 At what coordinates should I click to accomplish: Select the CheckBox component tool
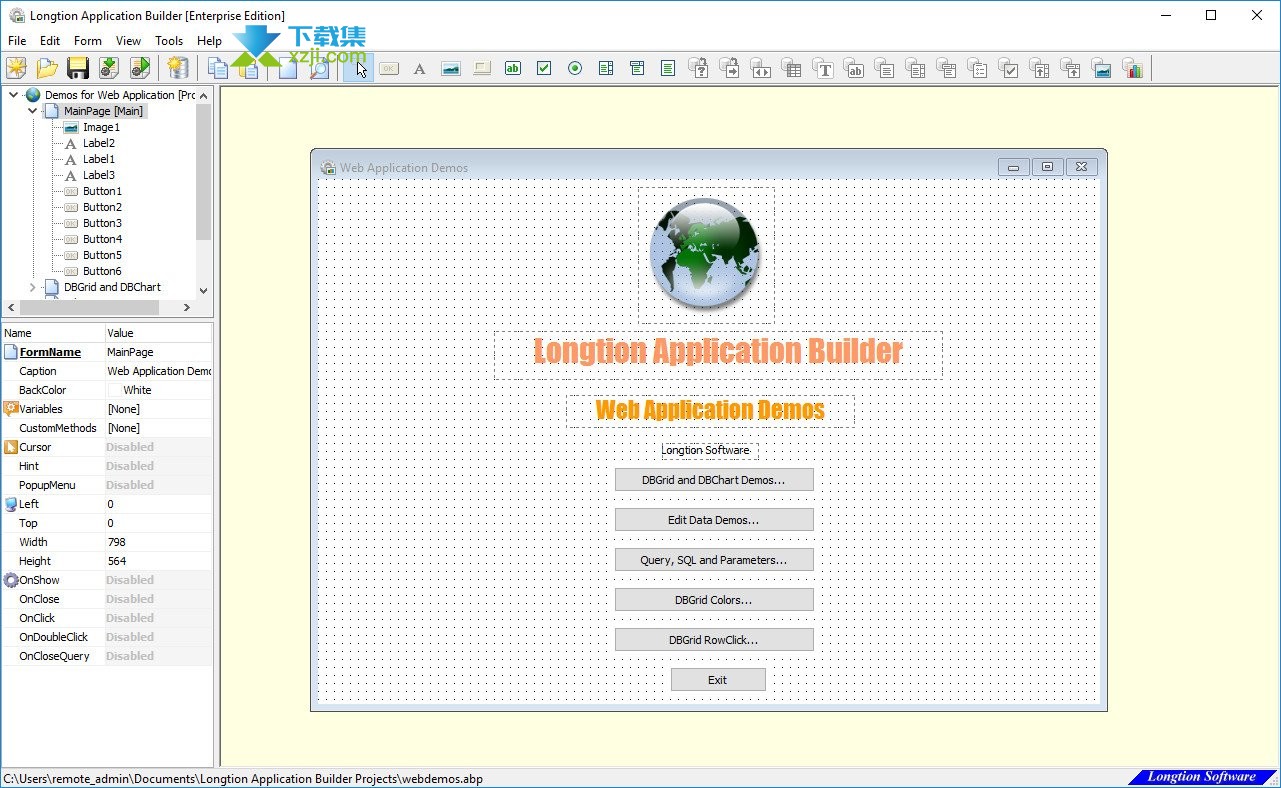[544, 68]
